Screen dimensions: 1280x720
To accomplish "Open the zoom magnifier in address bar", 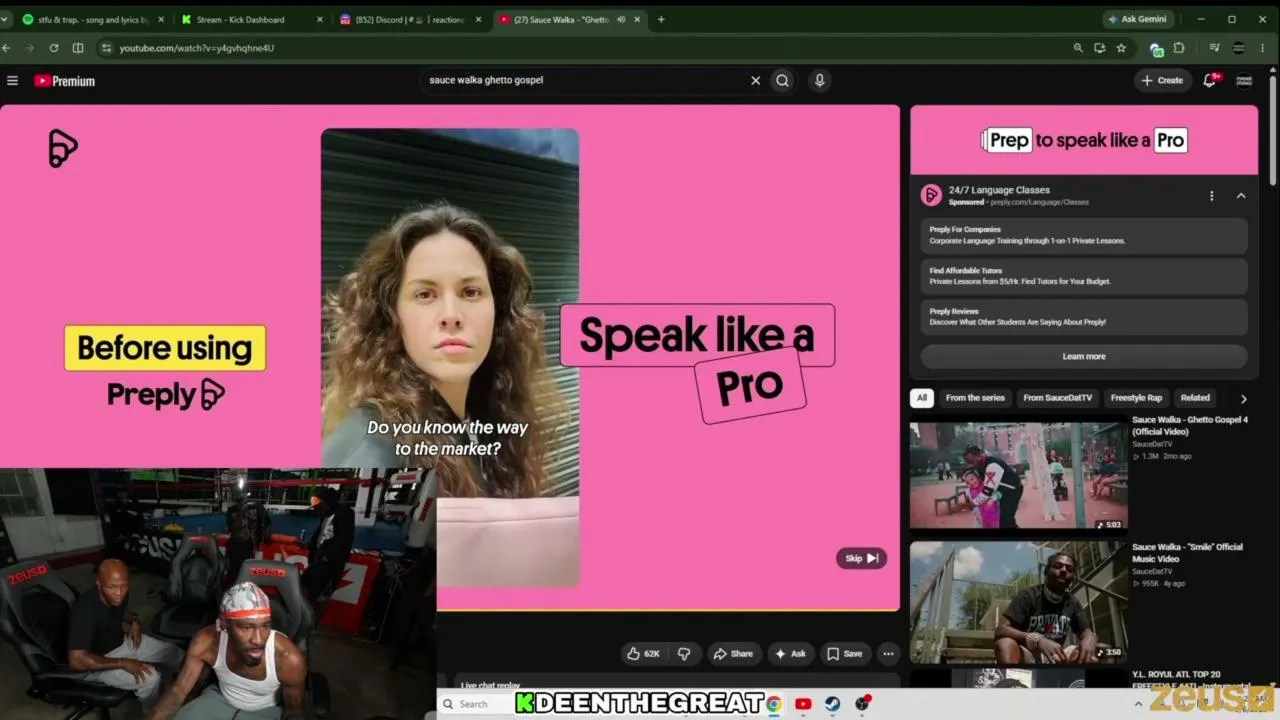I will tap(1078, 48).
